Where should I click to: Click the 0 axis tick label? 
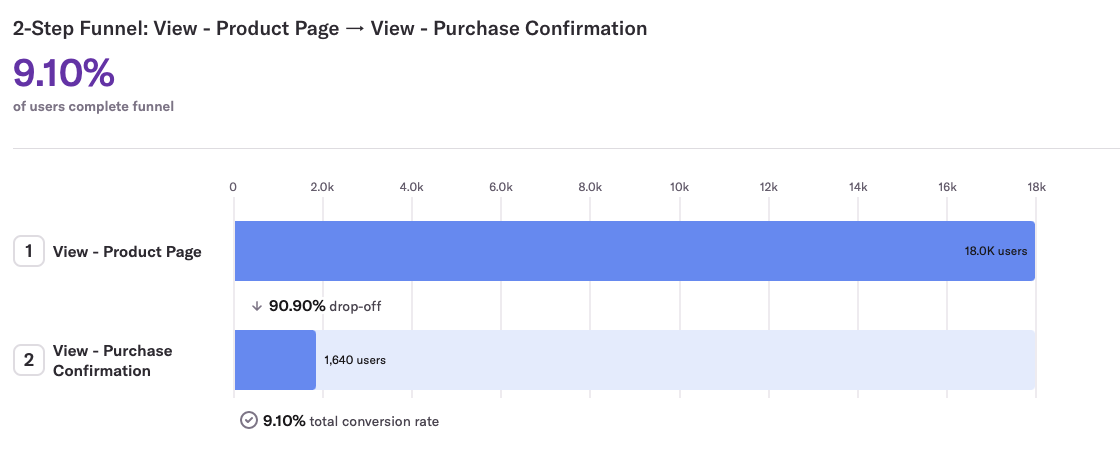pyautogui.click(x=233, y=187)
